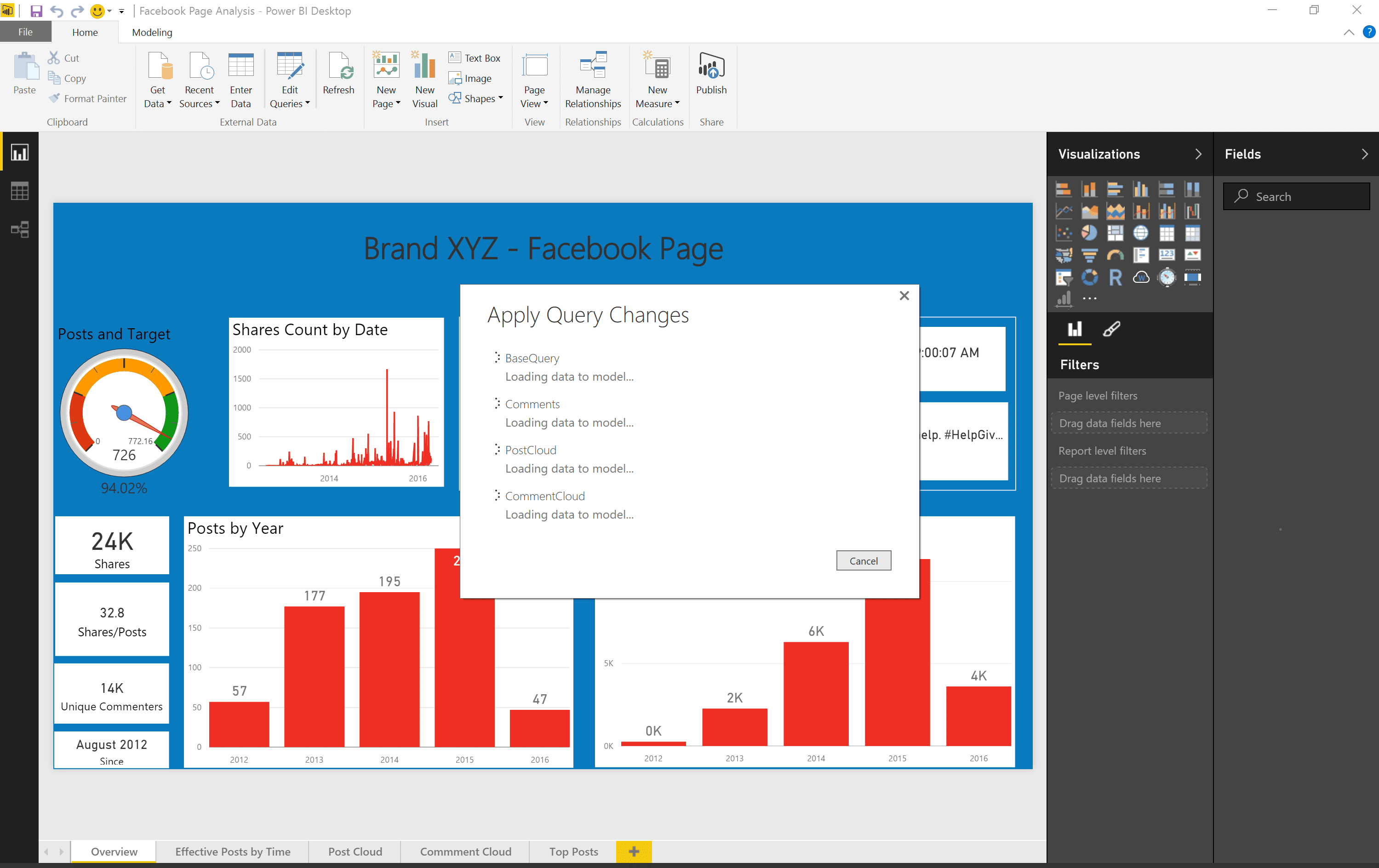Pick the treemap visualization
The height and width of the screenshot is (868, 1379).
[x=1115, y=233]
